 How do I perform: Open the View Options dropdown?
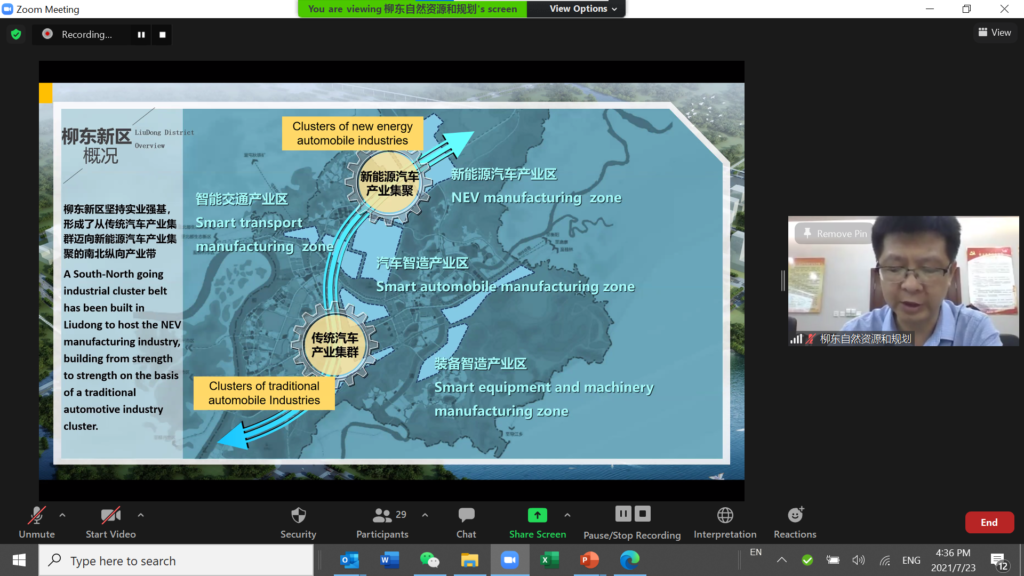[x=584, y=9]
